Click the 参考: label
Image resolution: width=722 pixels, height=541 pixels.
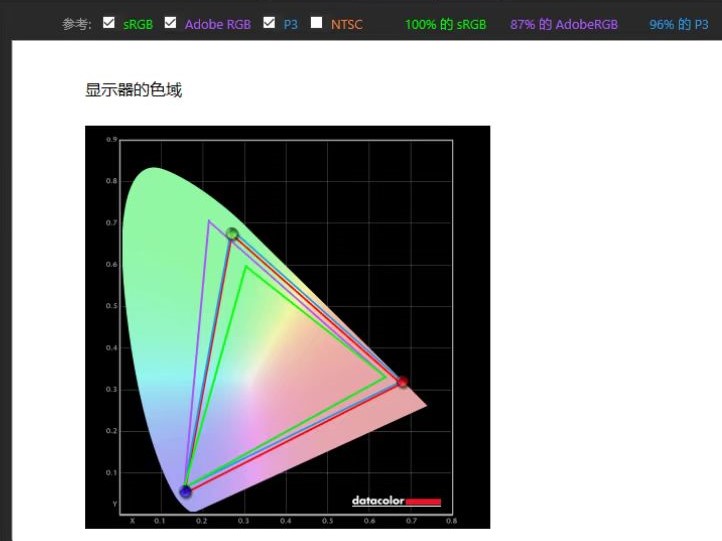pos(77,24)
